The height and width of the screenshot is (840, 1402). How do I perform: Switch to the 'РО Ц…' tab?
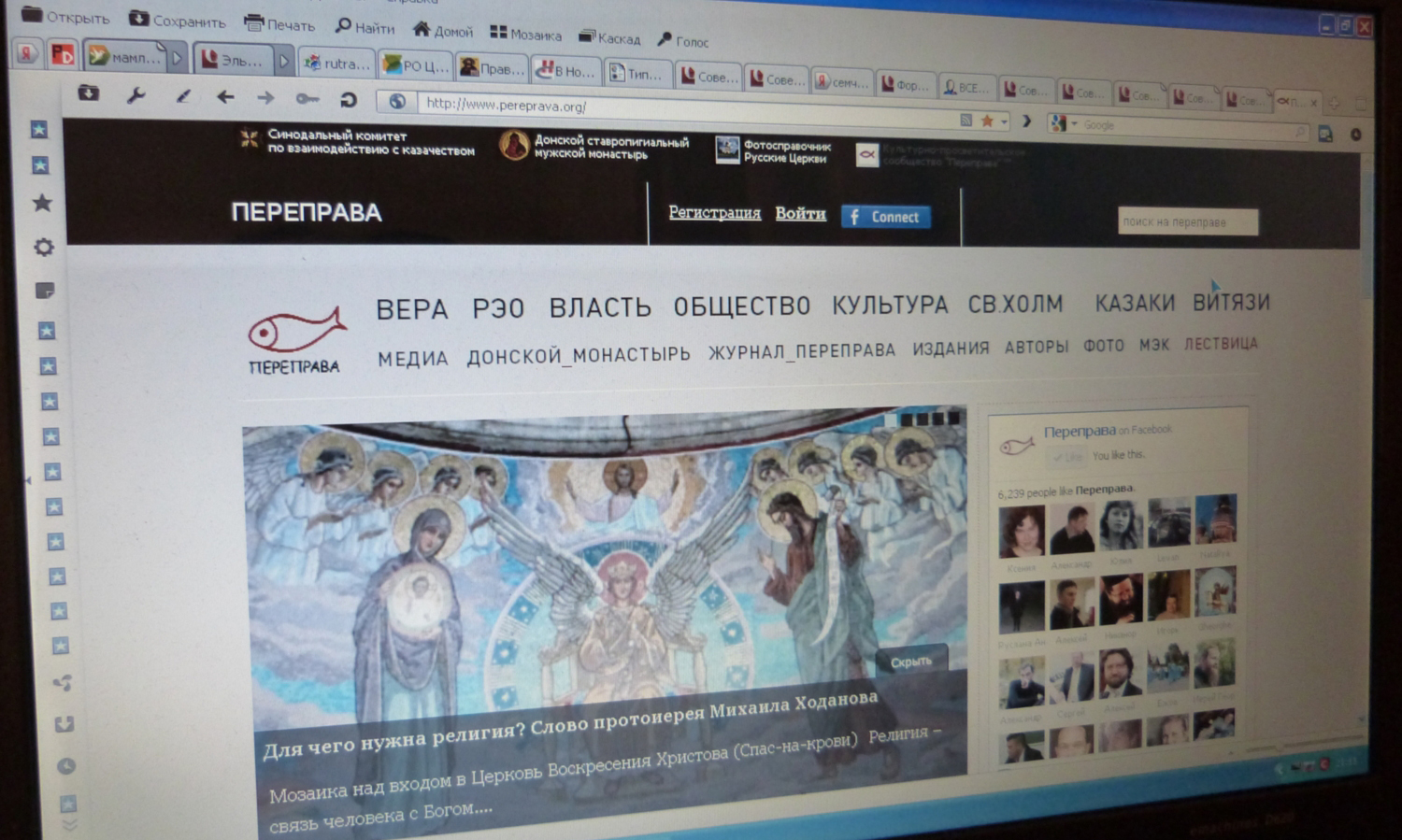tap(416, 65)
